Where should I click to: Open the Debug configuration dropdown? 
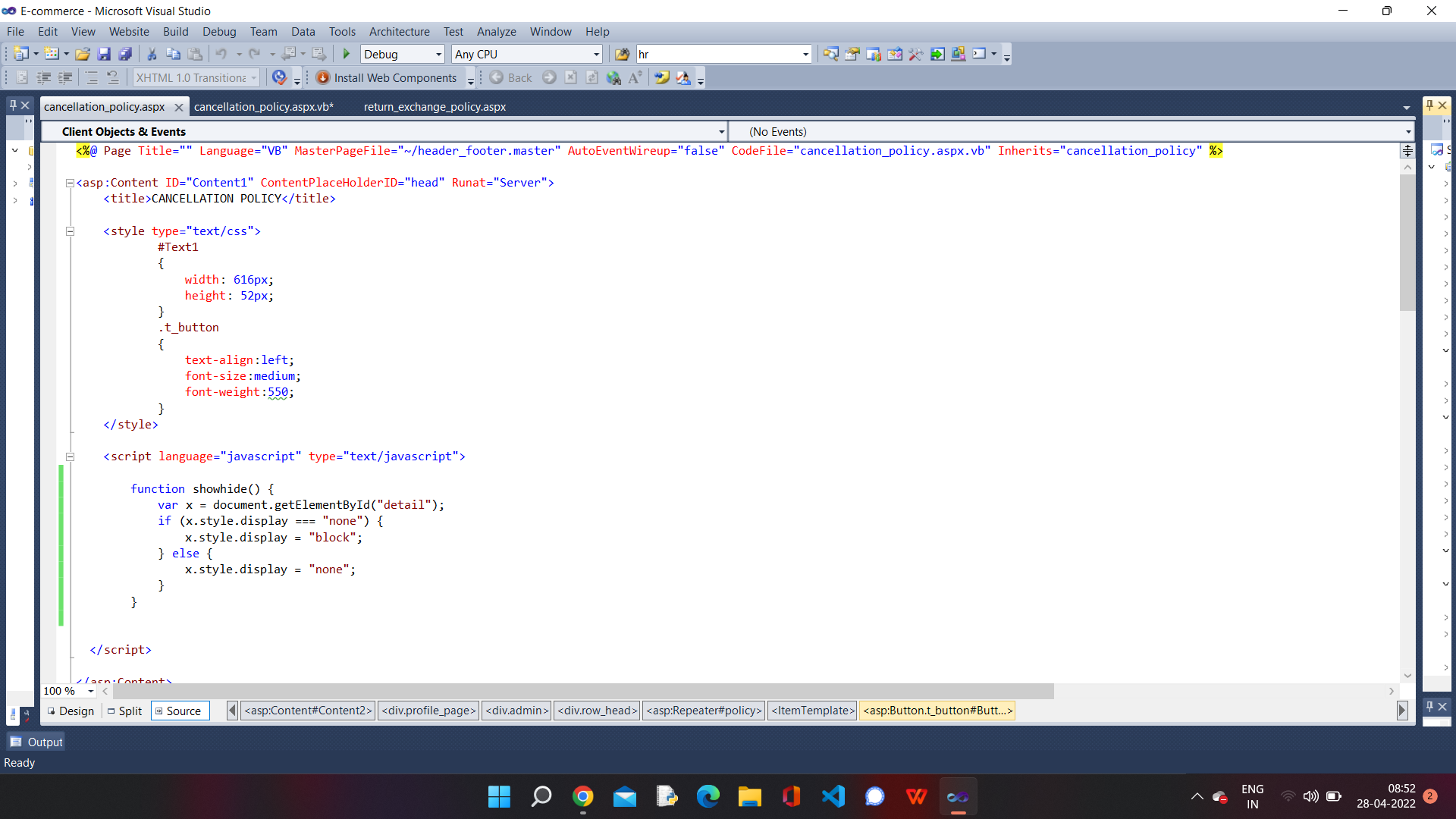438,54
